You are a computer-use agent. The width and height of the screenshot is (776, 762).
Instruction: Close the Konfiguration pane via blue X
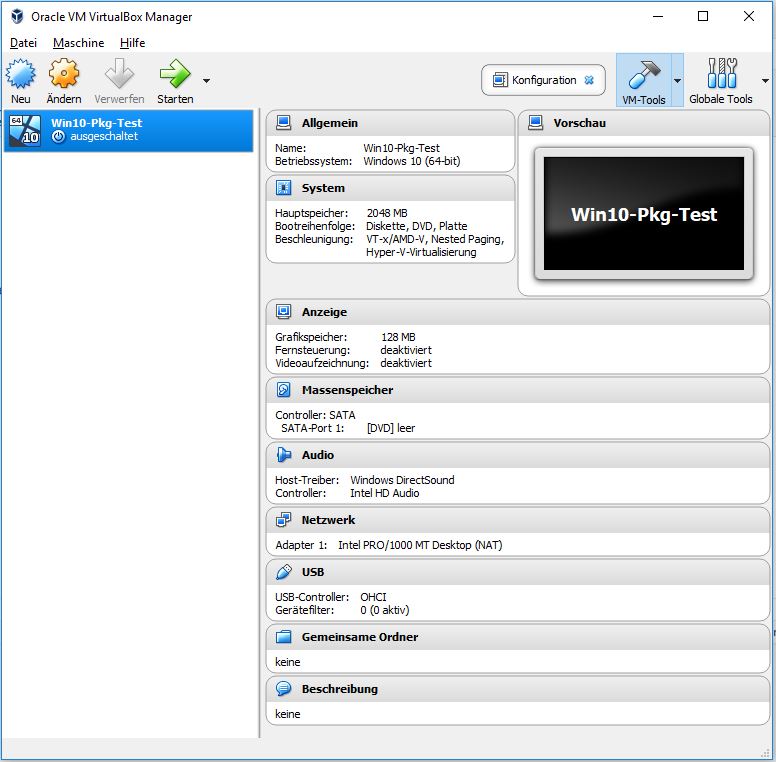click(589, 80)
